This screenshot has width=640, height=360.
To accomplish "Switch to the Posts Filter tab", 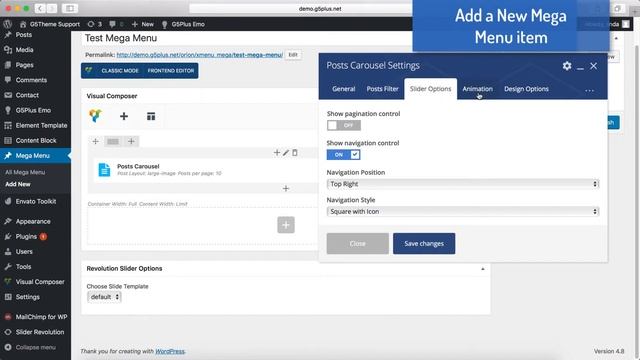I will click(382, 89).
